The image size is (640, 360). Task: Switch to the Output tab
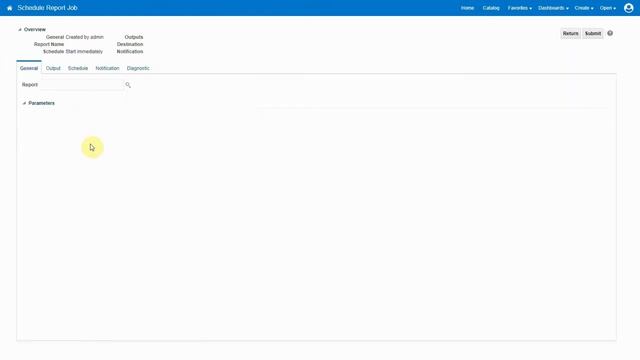[53, 68]
